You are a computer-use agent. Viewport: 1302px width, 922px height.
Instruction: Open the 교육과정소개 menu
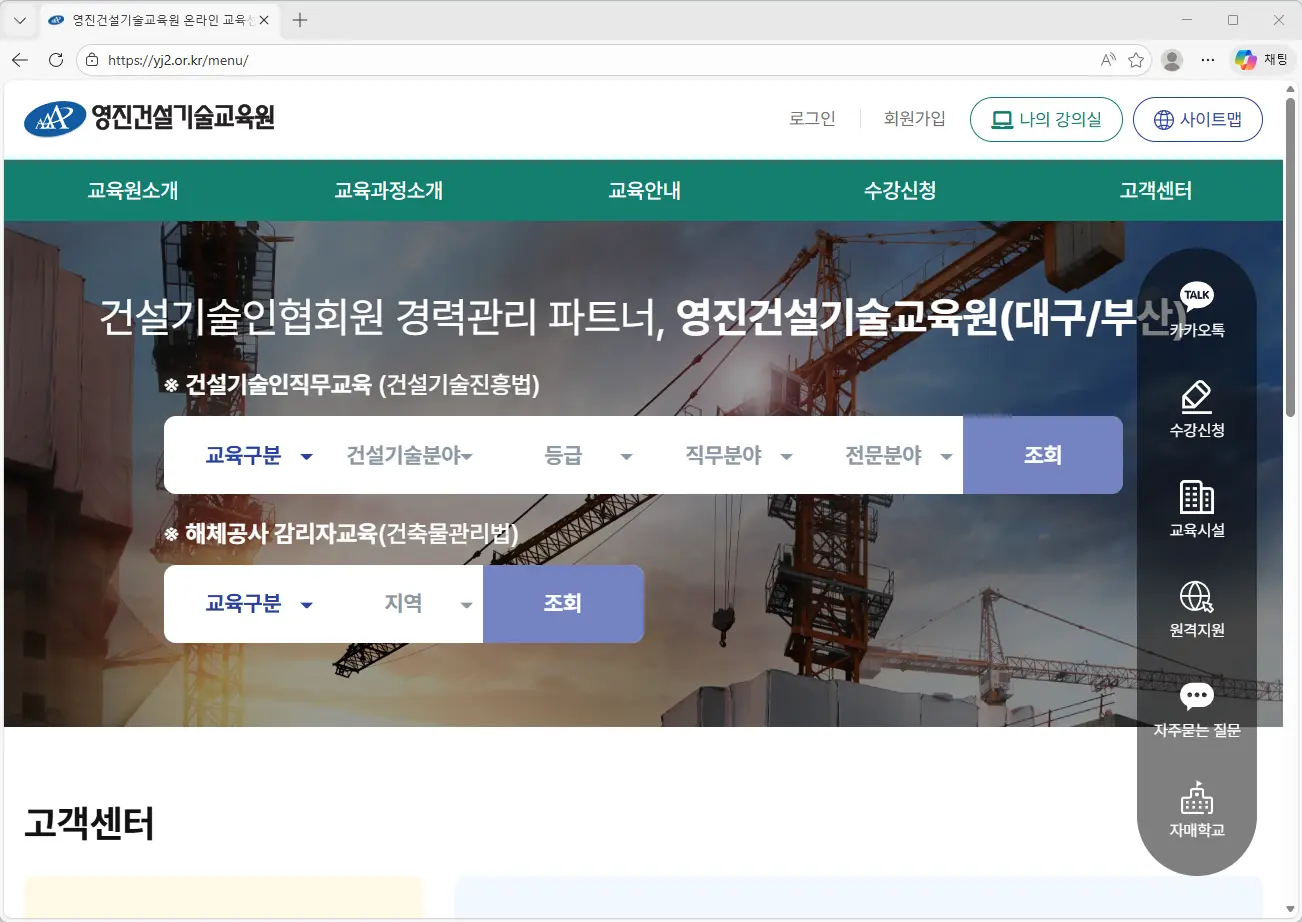(388, 191)
